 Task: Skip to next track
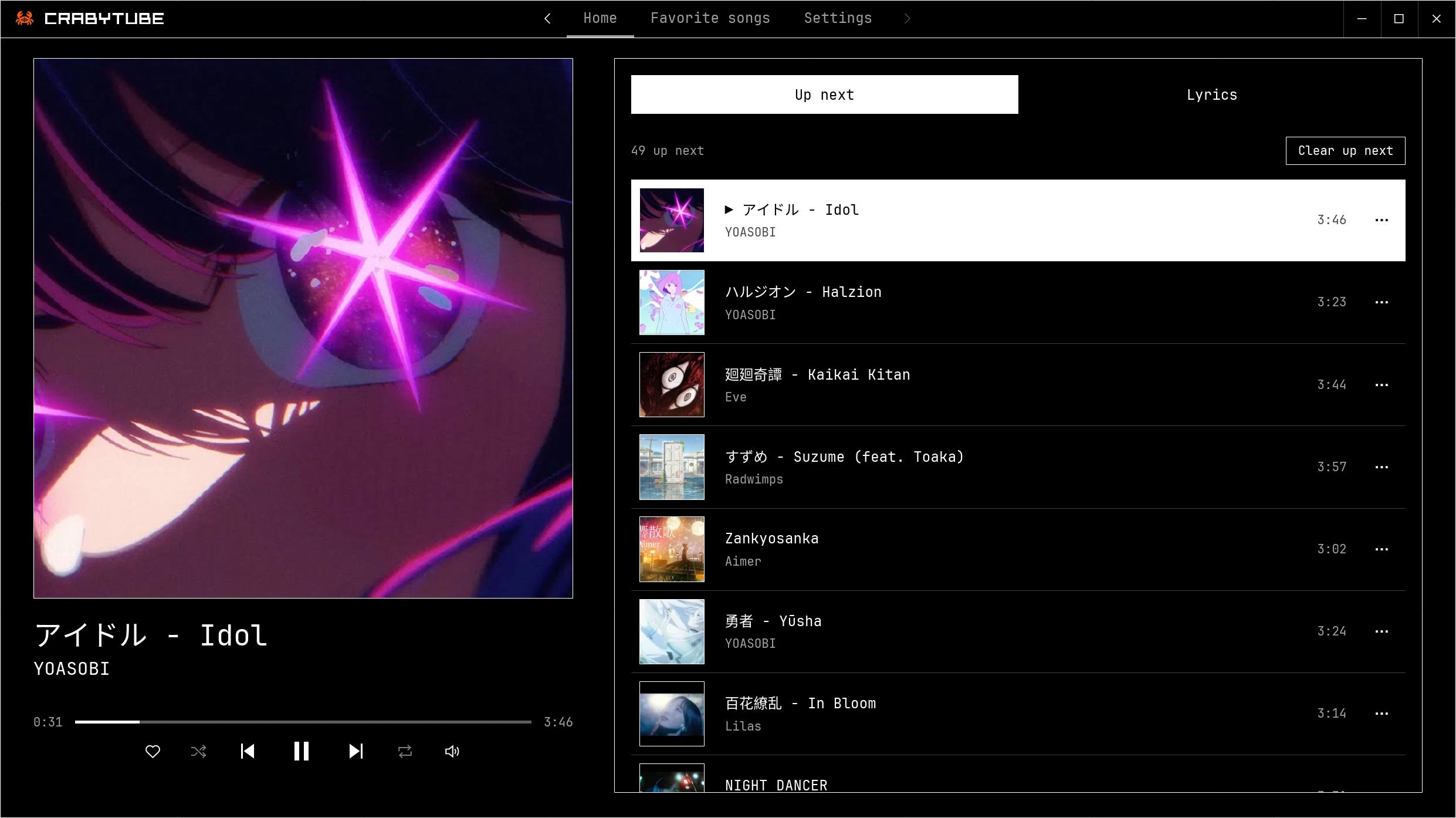point(355,751)
